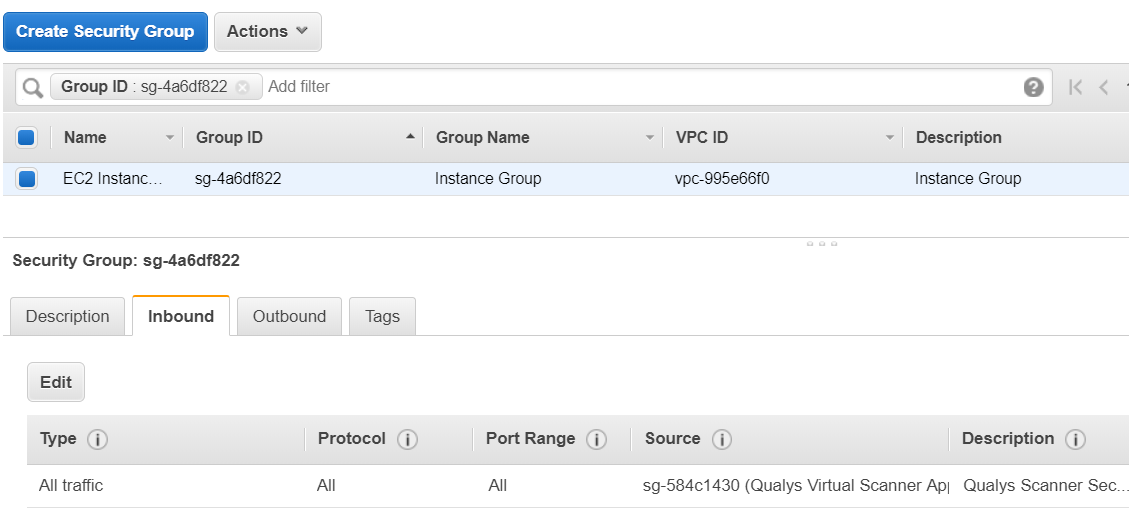
Task: Click the Protocol All cell
Action: click(x=326, y=486)
